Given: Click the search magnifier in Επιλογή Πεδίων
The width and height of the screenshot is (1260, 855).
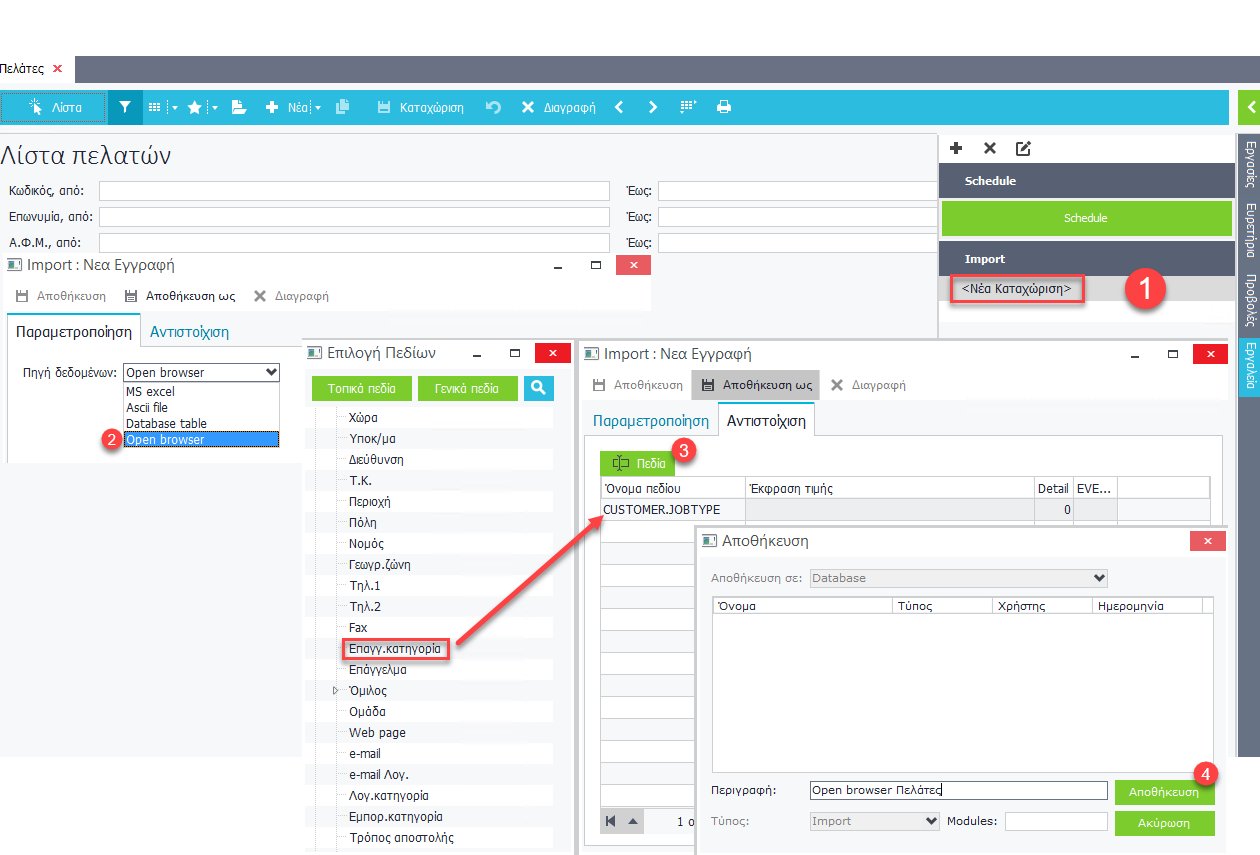Looking at the screenshot, I should [x=538, y=388].
